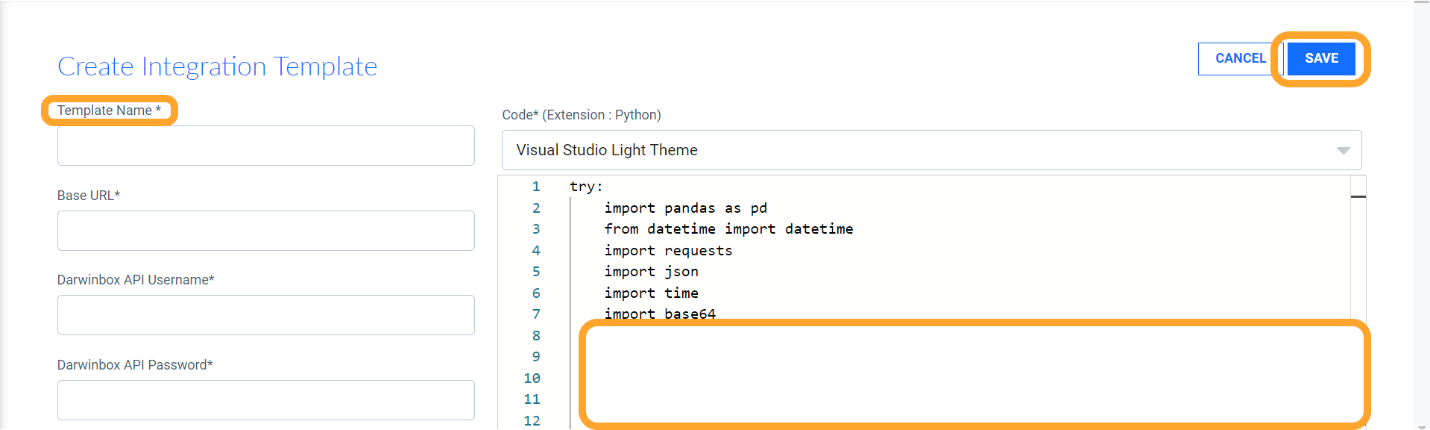Screen dimensions: 1430x430
Task: Place cursor on 'import base64' line
Action: point(660,315)
